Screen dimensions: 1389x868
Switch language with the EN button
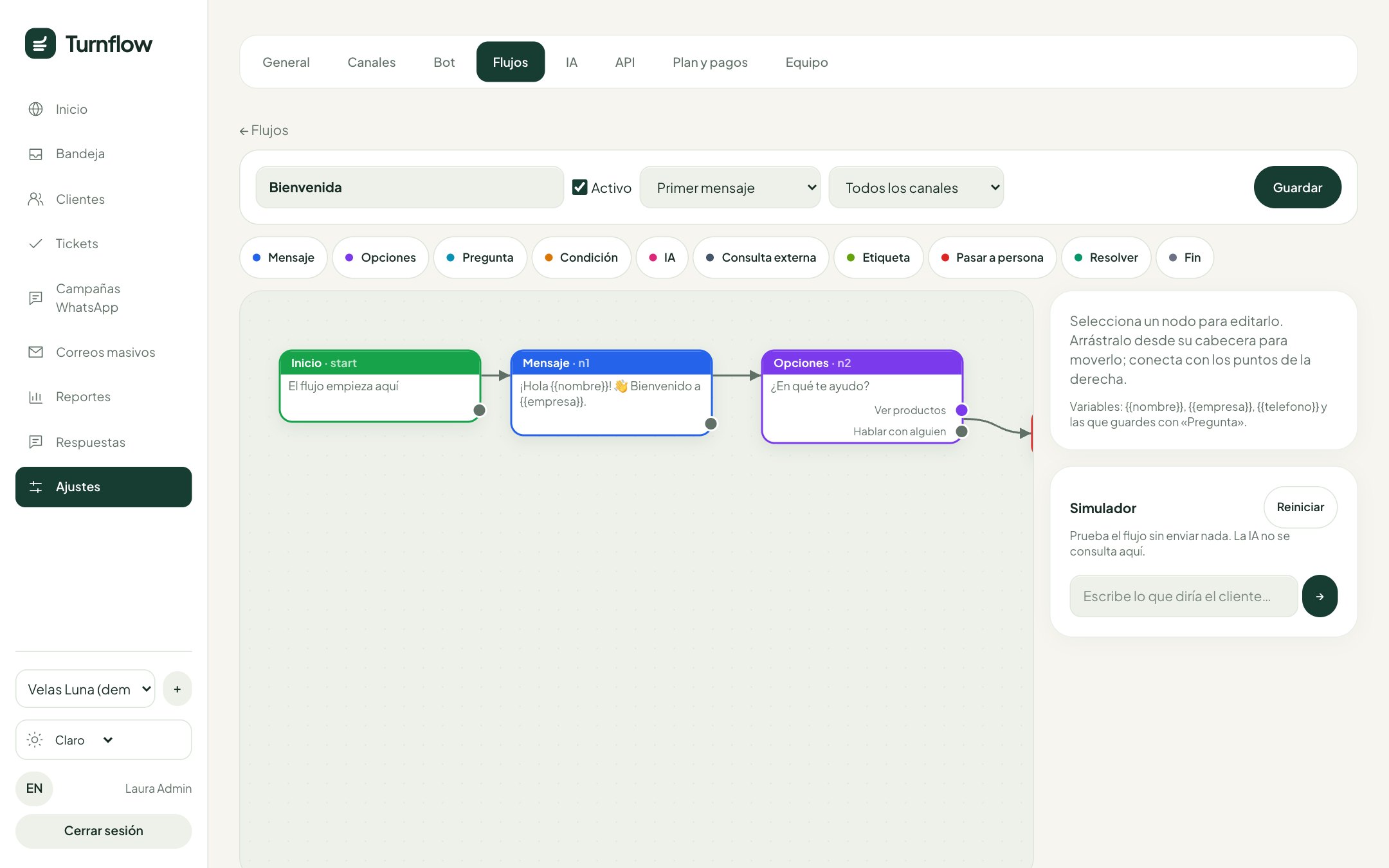35,788
